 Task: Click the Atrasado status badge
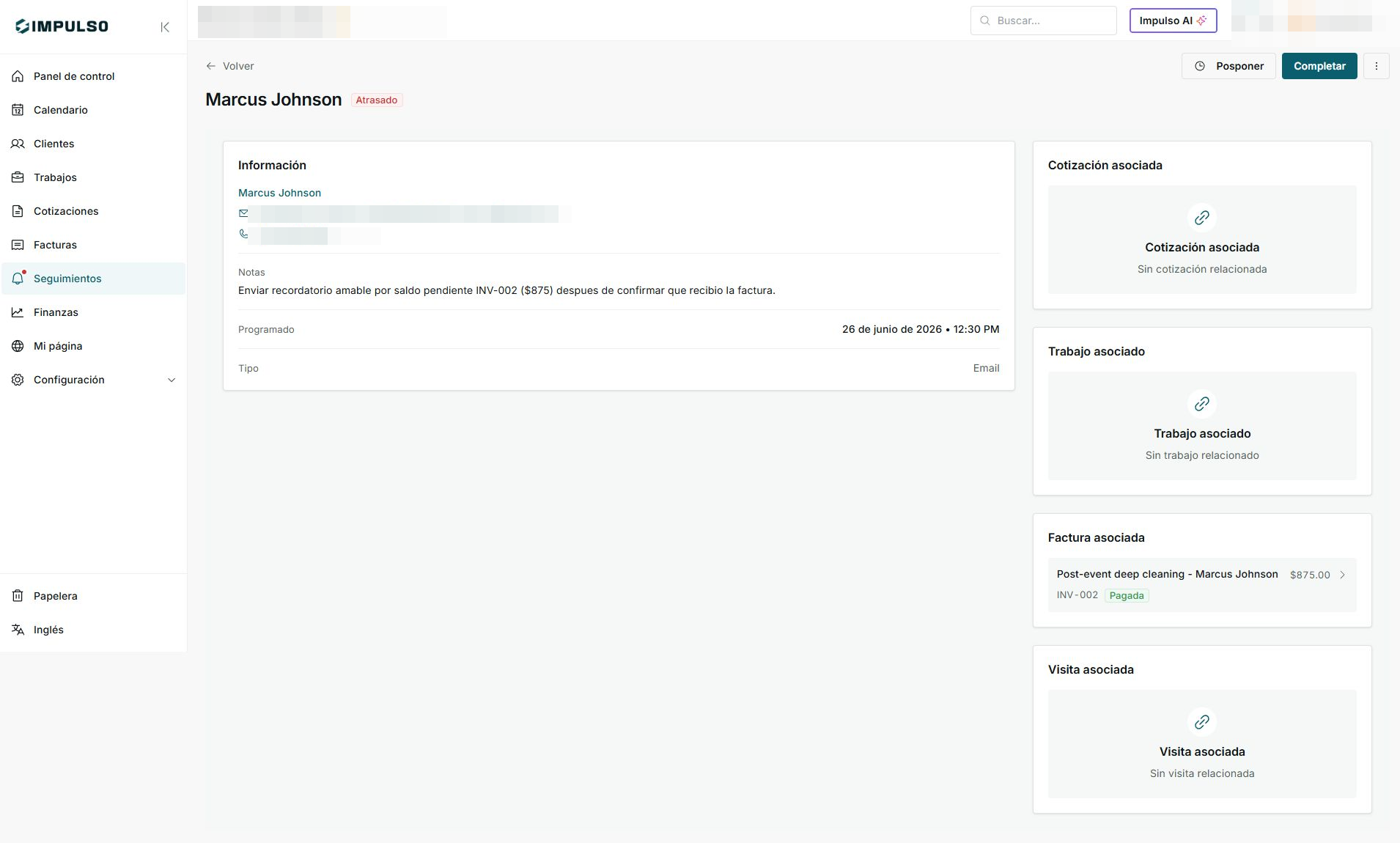point(377,100)
